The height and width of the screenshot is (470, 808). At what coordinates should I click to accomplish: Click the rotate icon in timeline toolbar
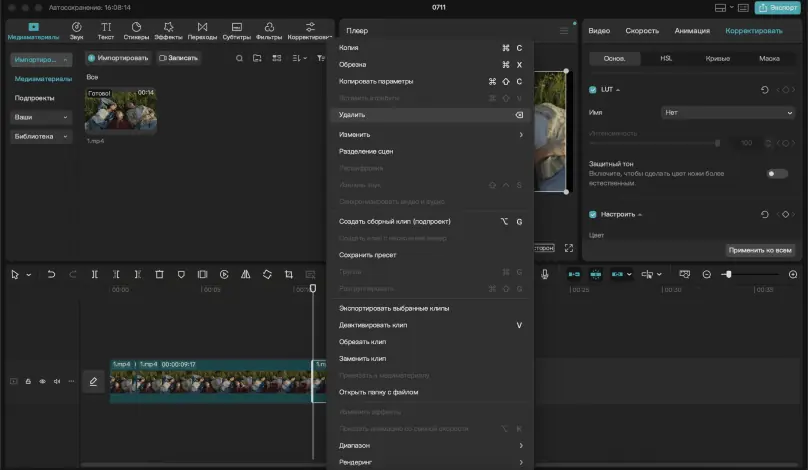click(x=267, y=274)
